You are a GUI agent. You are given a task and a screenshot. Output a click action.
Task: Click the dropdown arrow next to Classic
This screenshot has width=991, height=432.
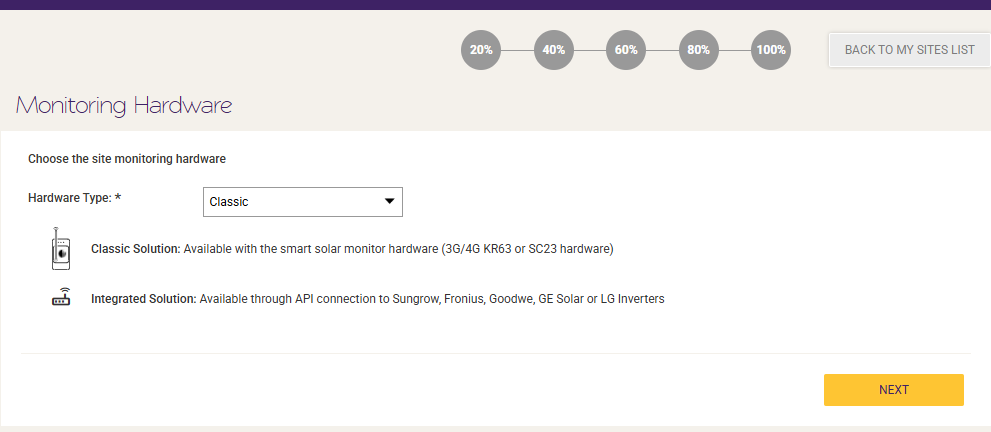[389, 201]
